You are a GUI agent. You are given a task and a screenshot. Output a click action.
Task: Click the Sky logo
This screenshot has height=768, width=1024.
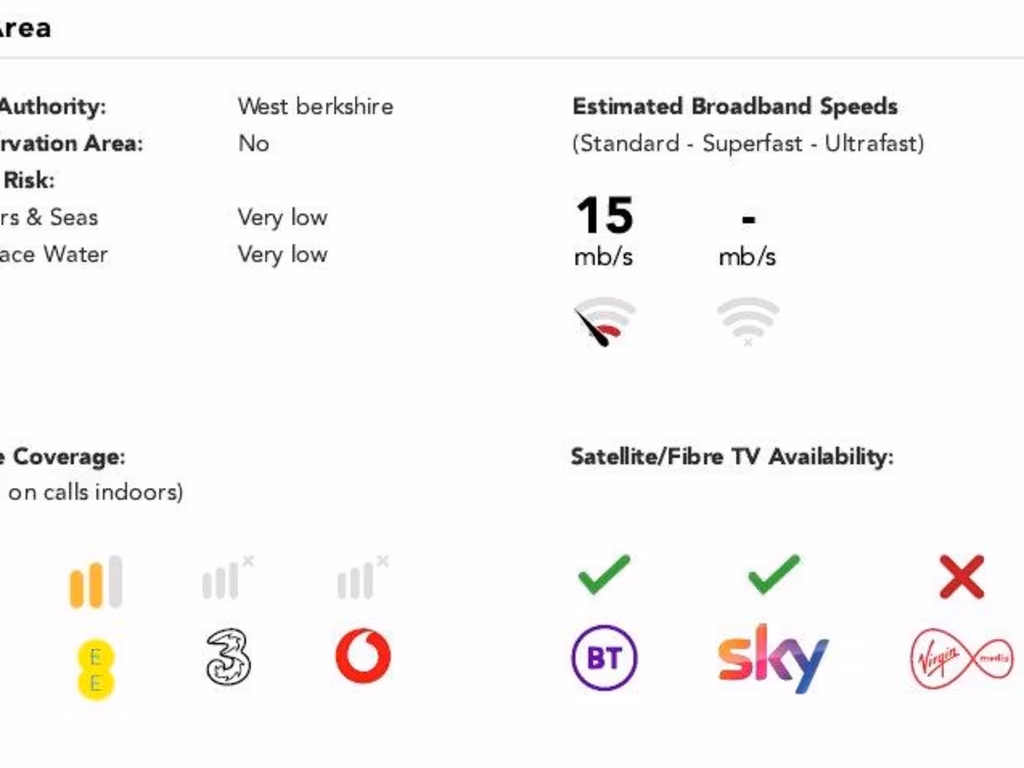point(773,657)
